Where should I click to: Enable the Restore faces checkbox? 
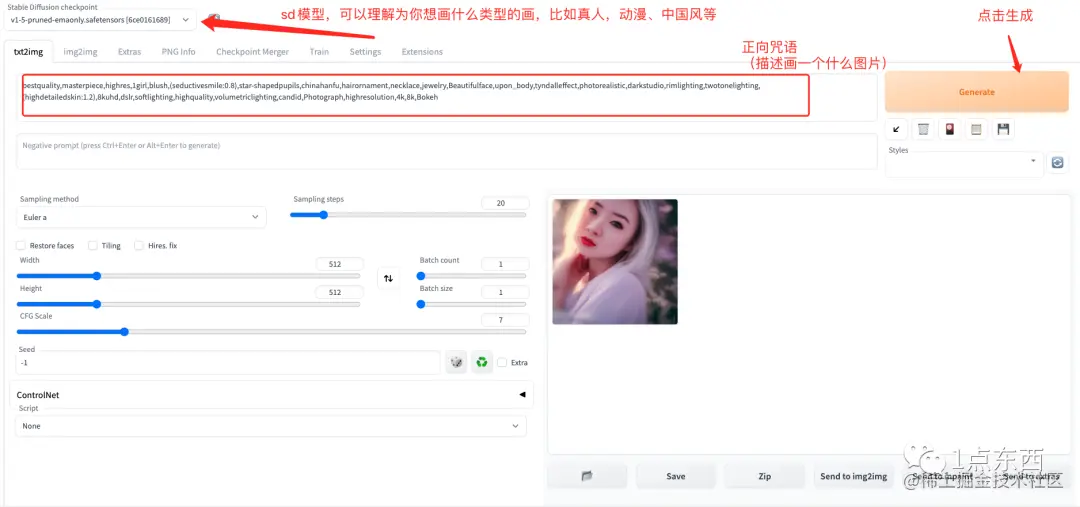click(21, 245)
